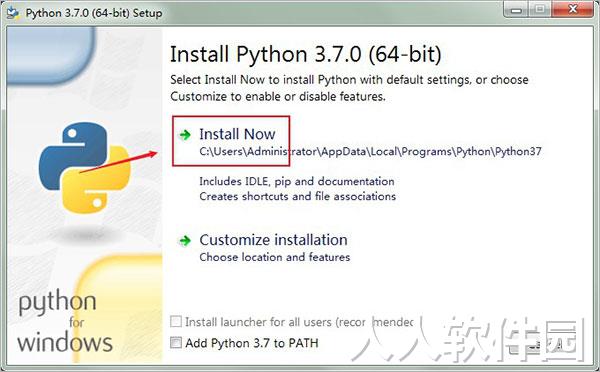Click 'Includes IDLE, pip and documentation' text
Screen dimensions: 600x372
point(297,181)
